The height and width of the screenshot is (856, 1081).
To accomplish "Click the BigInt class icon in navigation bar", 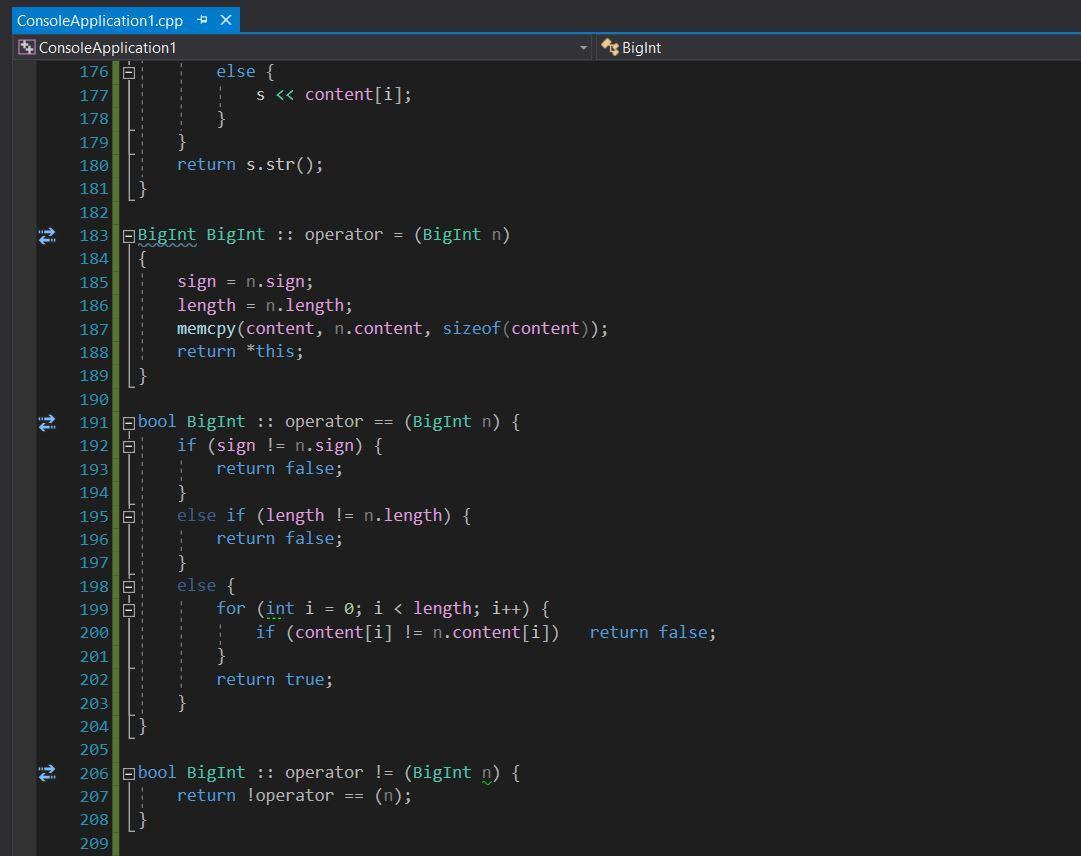I will [x=610, y=47].
